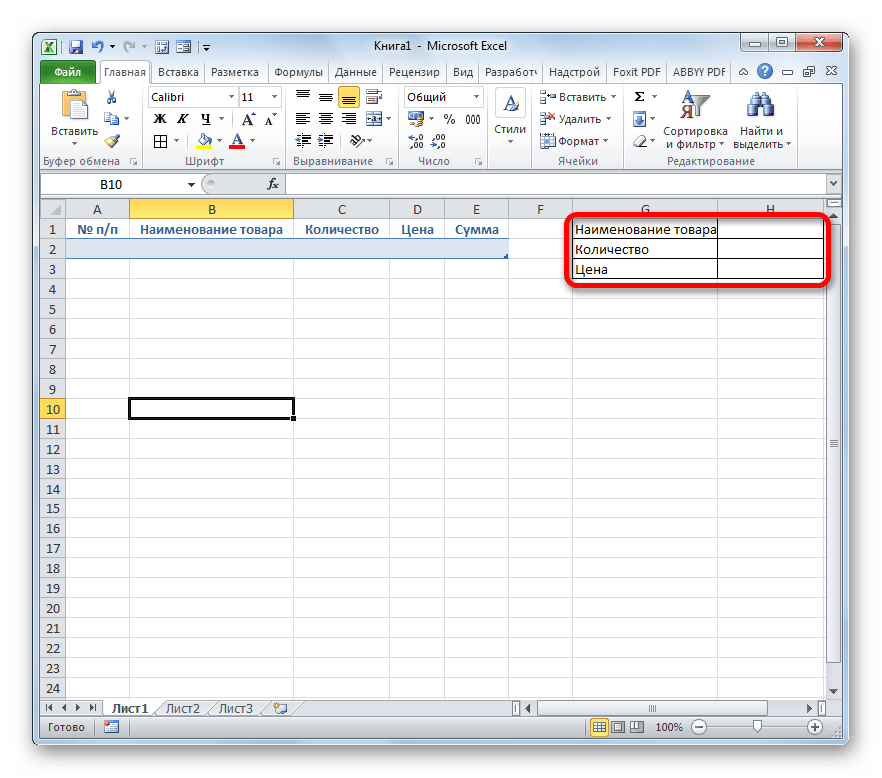Open the fill color dropdown arrow
This screenshot has width=882, height=778.
point(219,141)
